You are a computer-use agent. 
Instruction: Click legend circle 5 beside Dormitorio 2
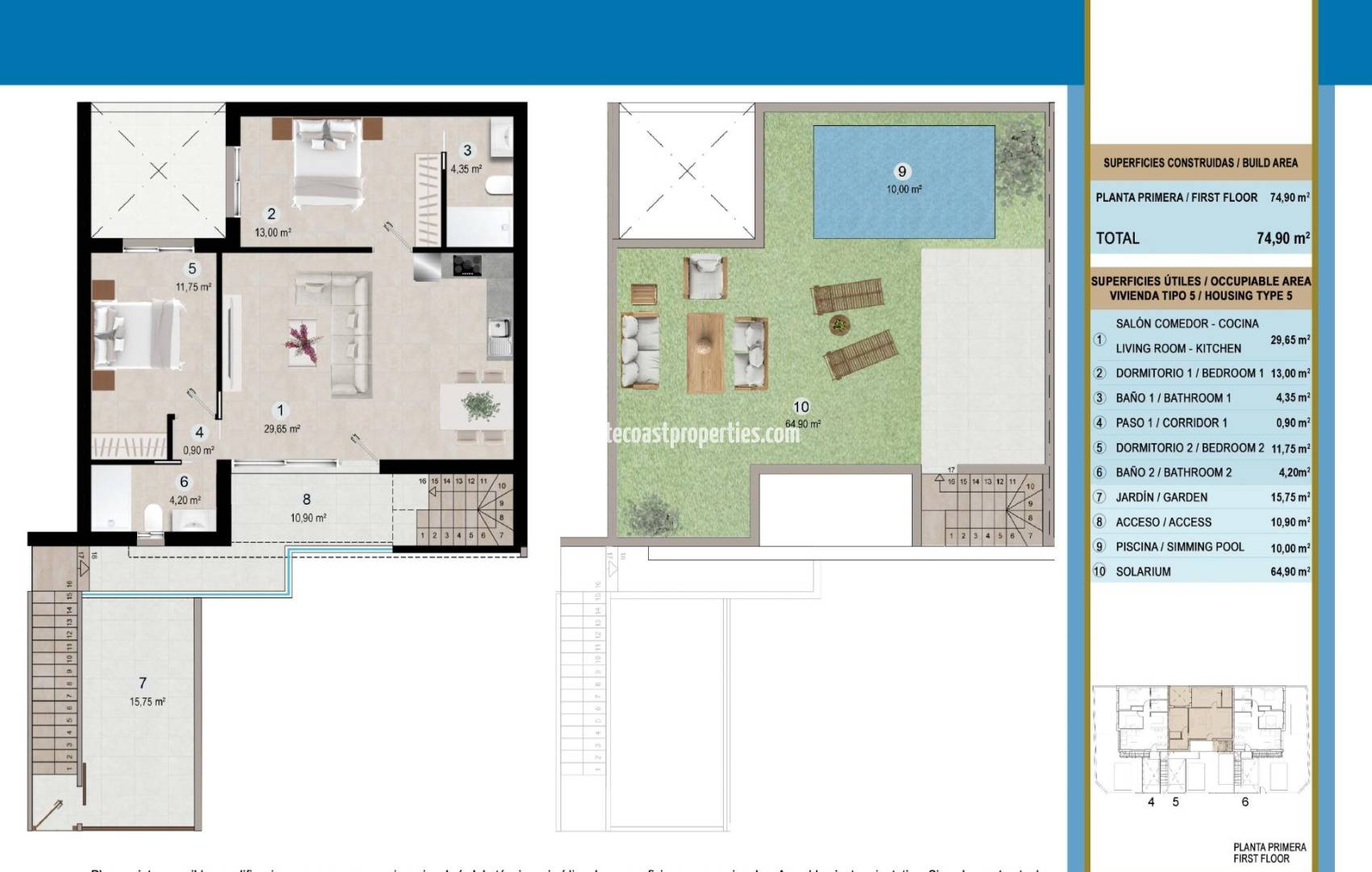[1099, 448]
